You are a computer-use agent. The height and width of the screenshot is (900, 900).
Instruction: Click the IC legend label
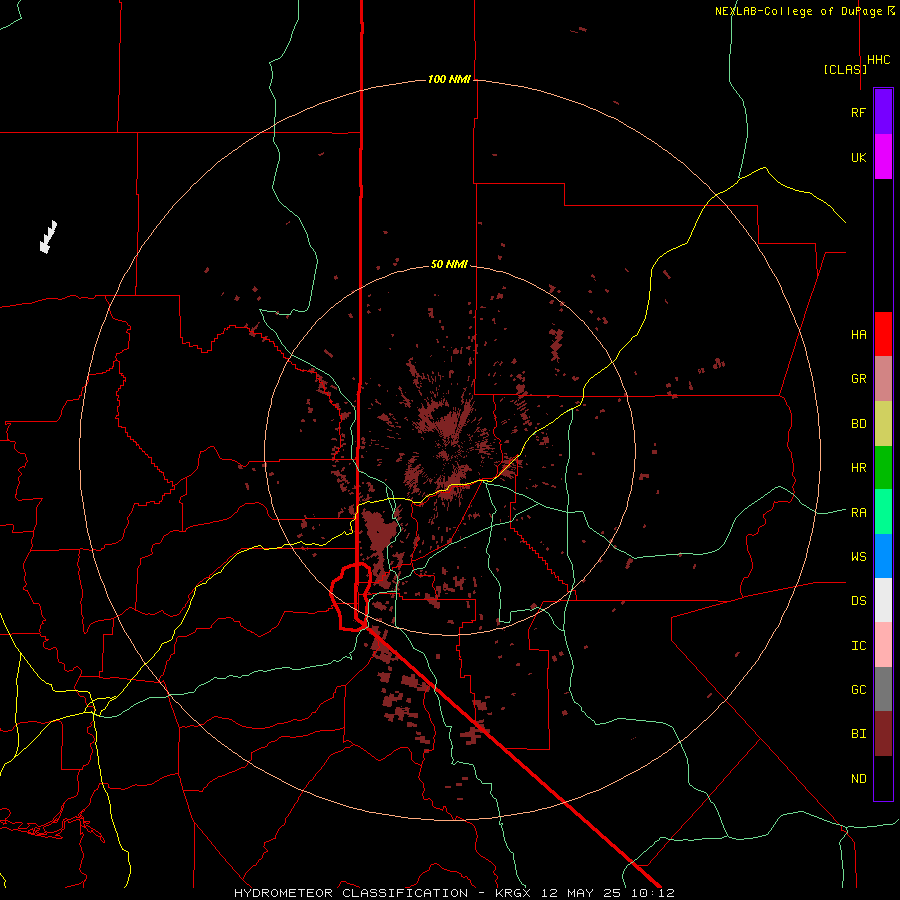pyautogui.click(x=858, y=646)
